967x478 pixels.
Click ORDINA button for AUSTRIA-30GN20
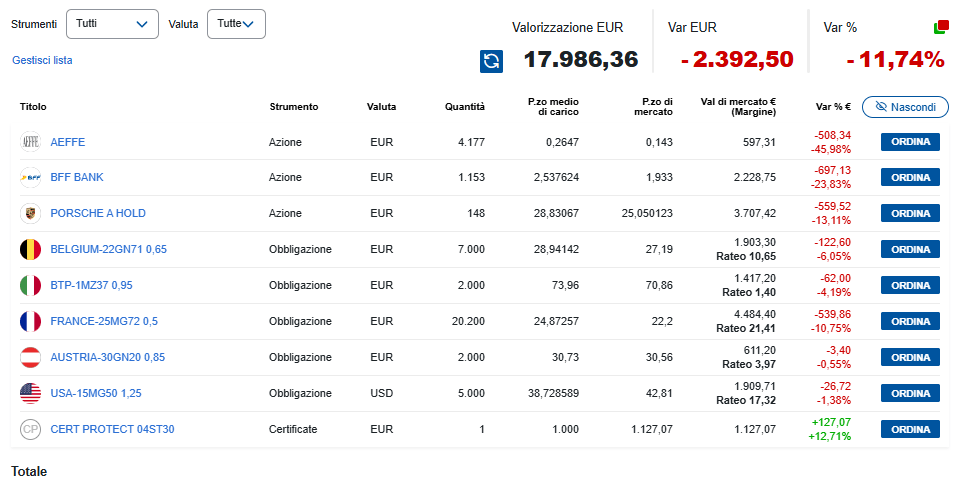910,357
